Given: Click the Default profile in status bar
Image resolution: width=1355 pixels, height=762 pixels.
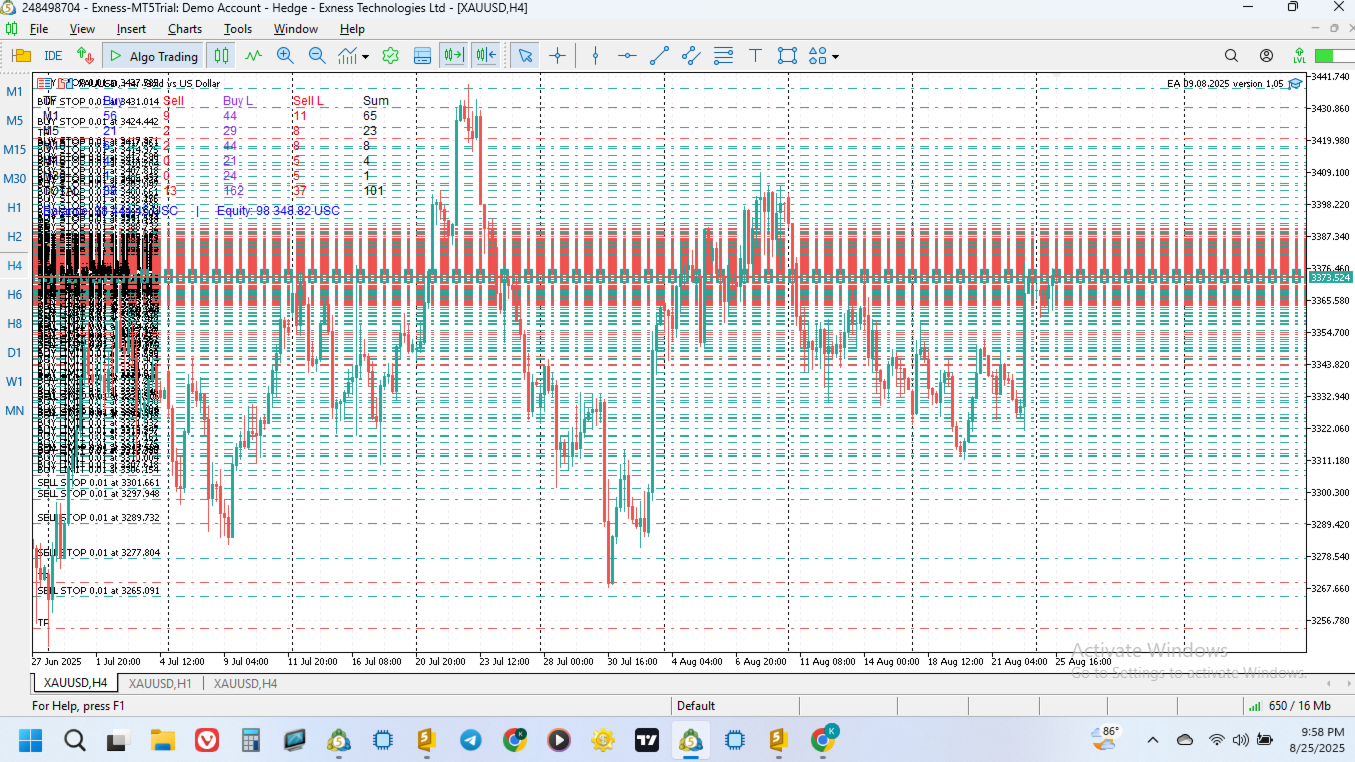Looking at the screenshot, I should click(696, 706).
